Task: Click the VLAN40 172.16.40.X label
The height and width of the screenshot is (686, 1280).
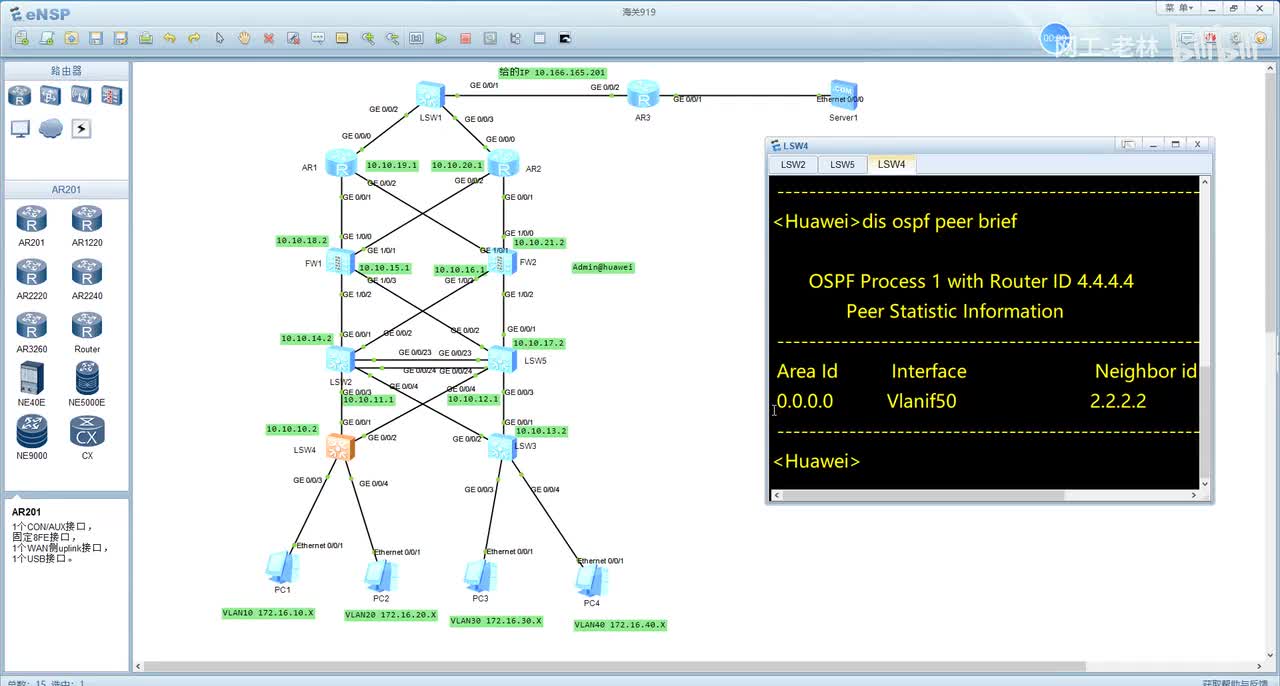Action: (x=620, y=624)
